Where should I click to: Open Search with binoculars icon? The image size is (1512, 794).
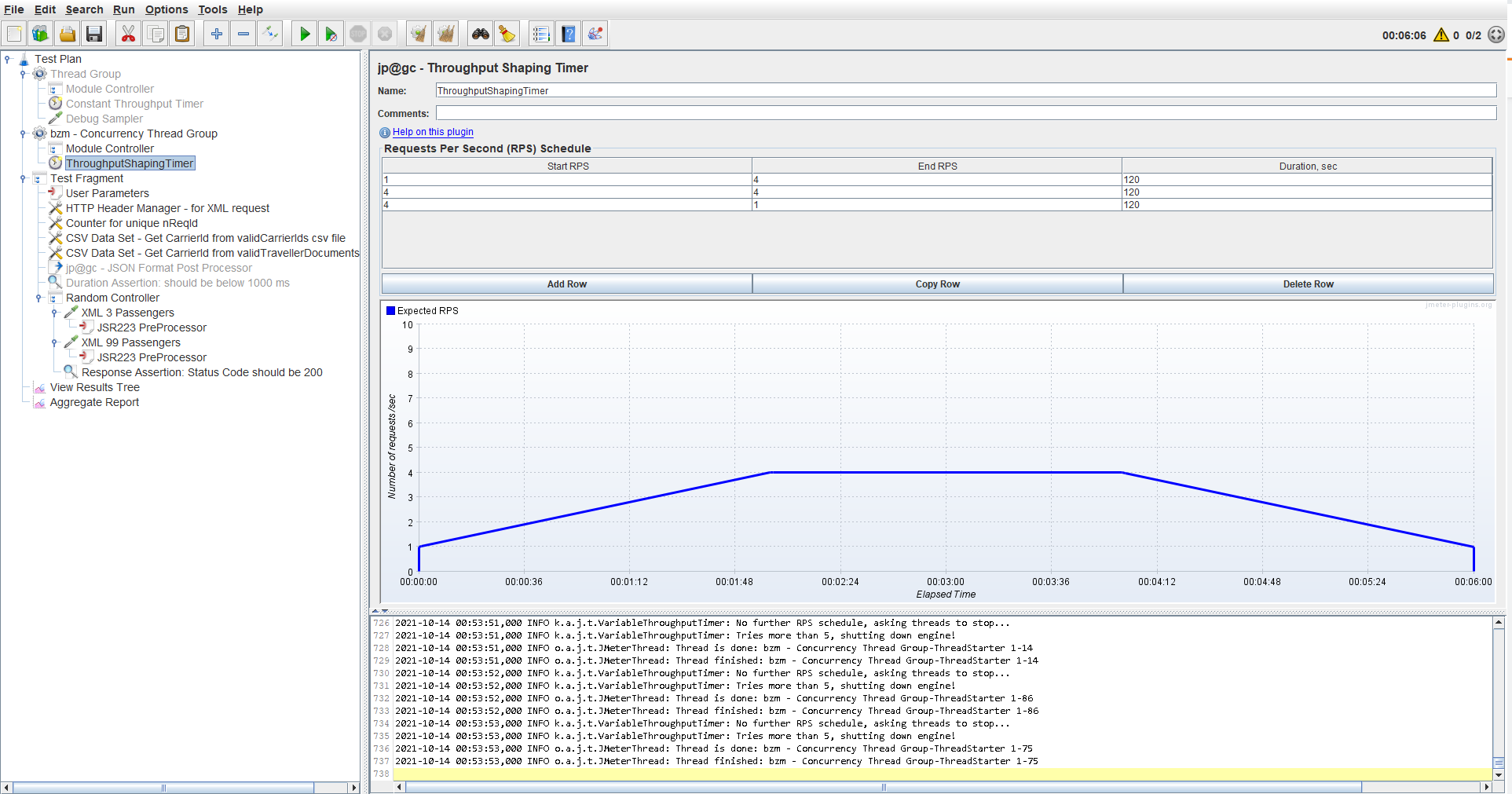(481, 34)
